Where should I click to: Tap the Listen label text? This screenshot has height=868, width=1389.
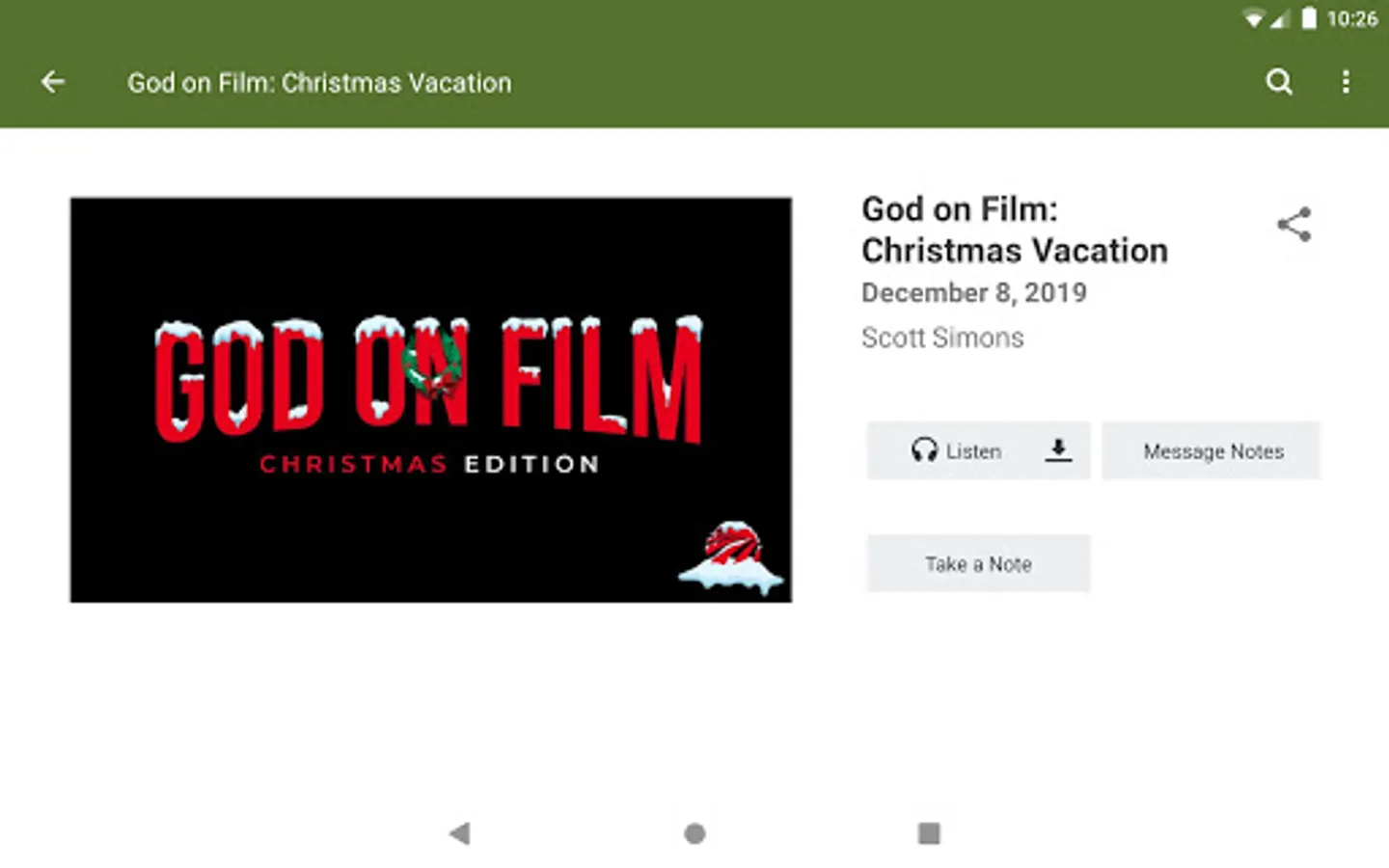click(973, 451)
